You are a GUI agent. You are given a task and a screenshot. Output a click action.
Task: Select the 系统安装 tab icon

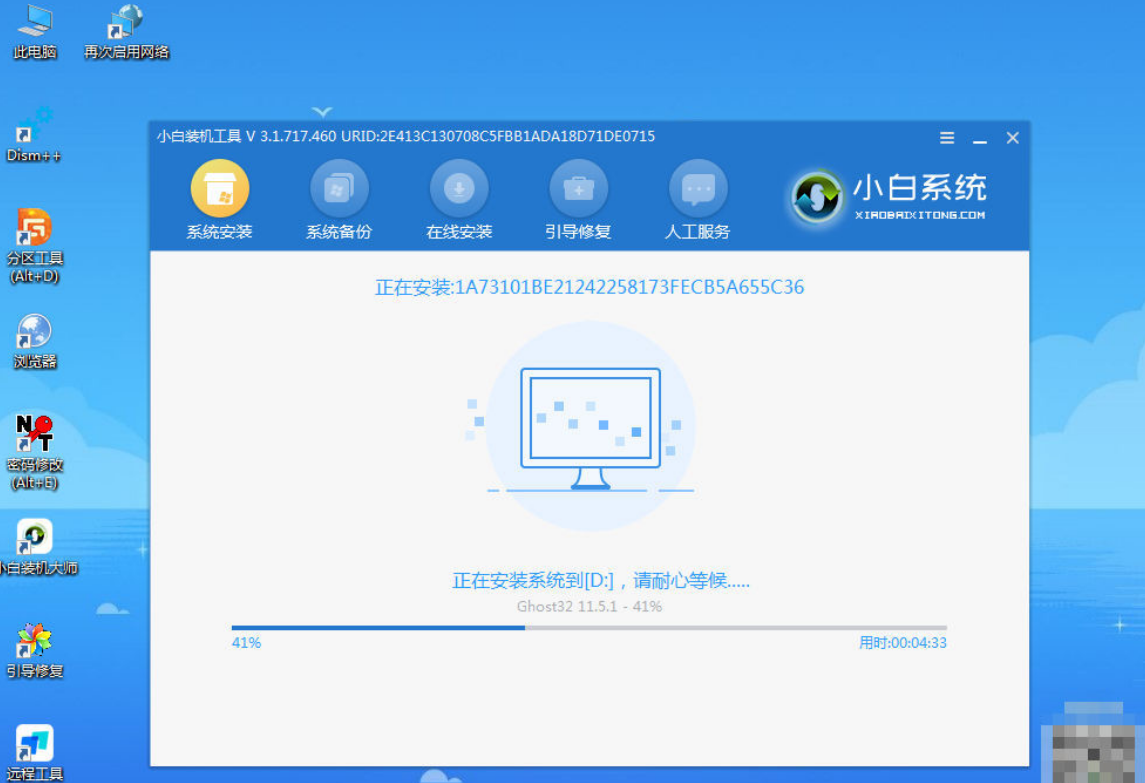point(220,188)
